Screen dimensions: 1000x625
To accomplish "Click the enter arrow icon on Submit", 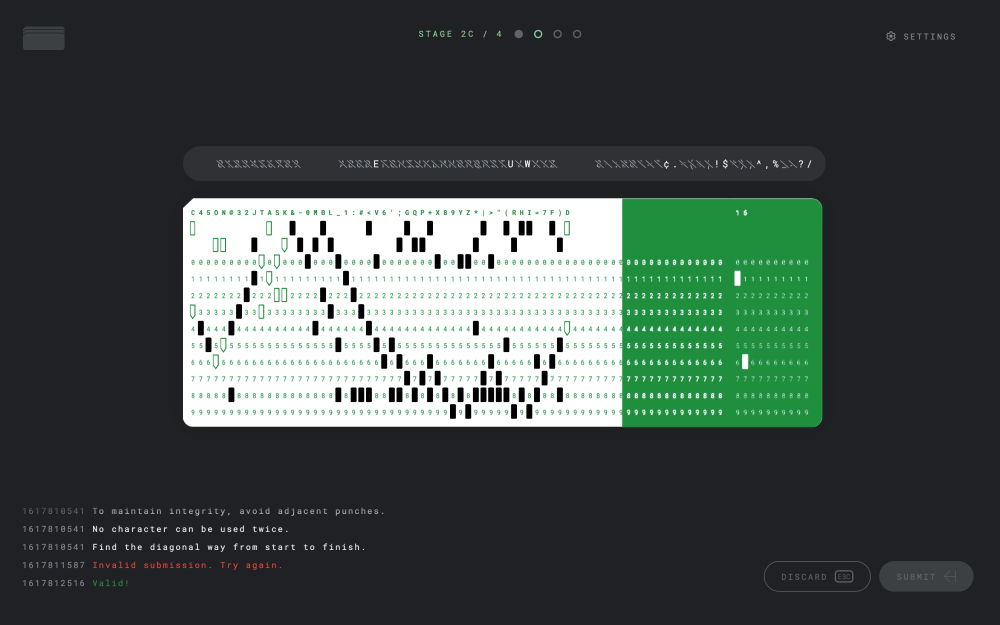I will tap(950, 577).
